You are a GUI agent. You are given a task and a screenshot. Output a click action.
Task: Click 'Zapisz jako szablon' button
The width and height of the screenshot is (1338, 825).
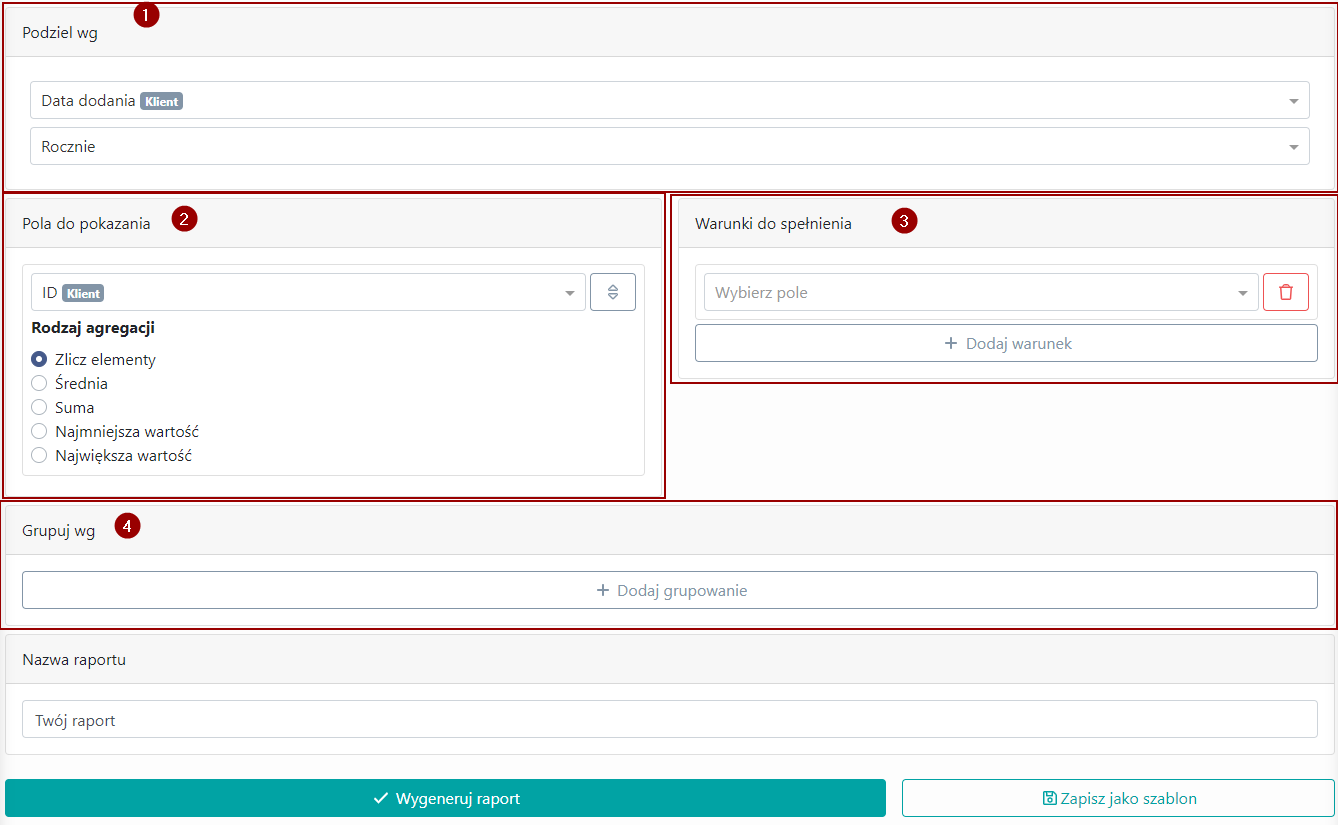coord(1118,798)
